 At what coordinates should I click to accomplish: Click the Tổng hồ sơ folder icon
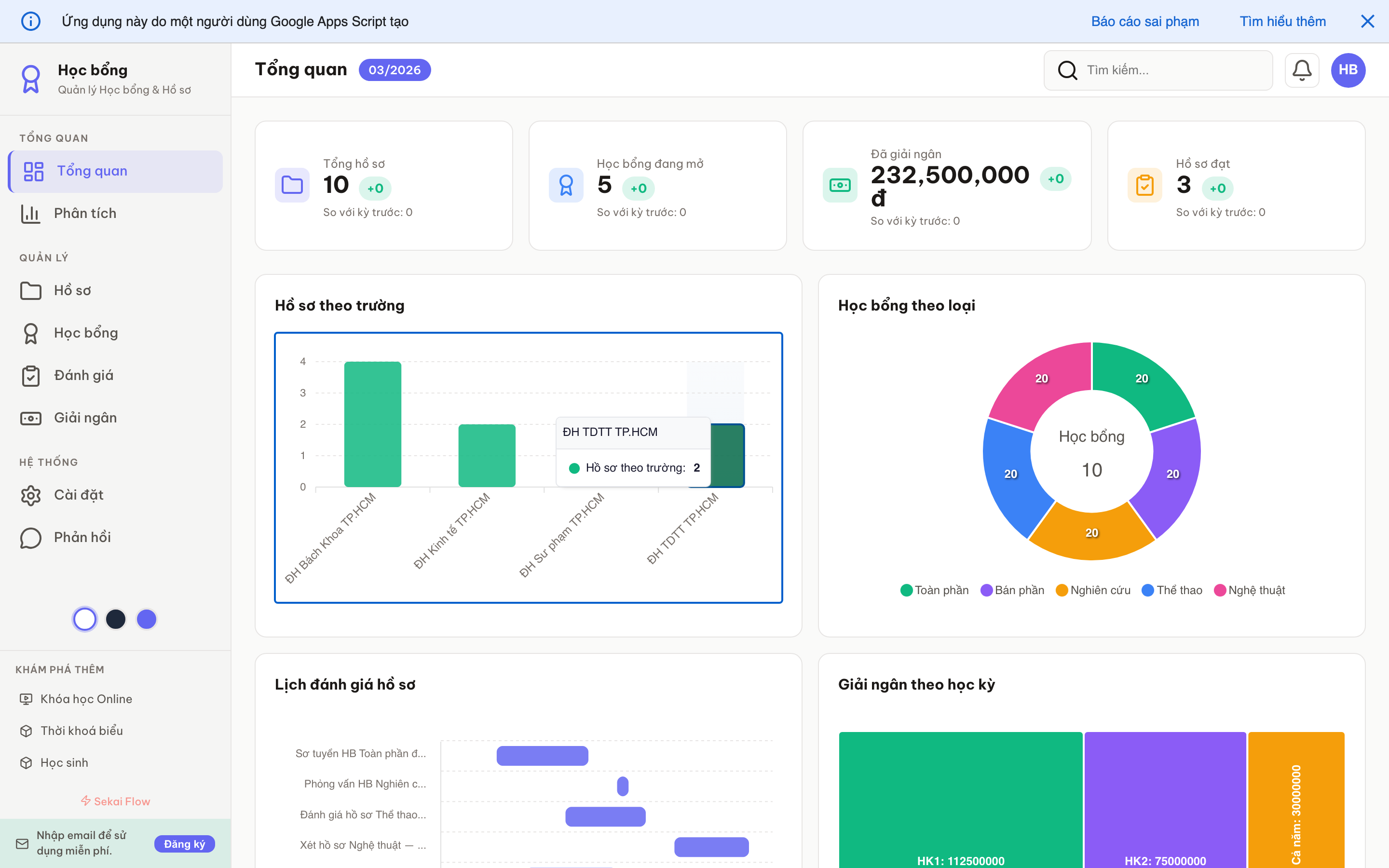(x=292, y=185)
